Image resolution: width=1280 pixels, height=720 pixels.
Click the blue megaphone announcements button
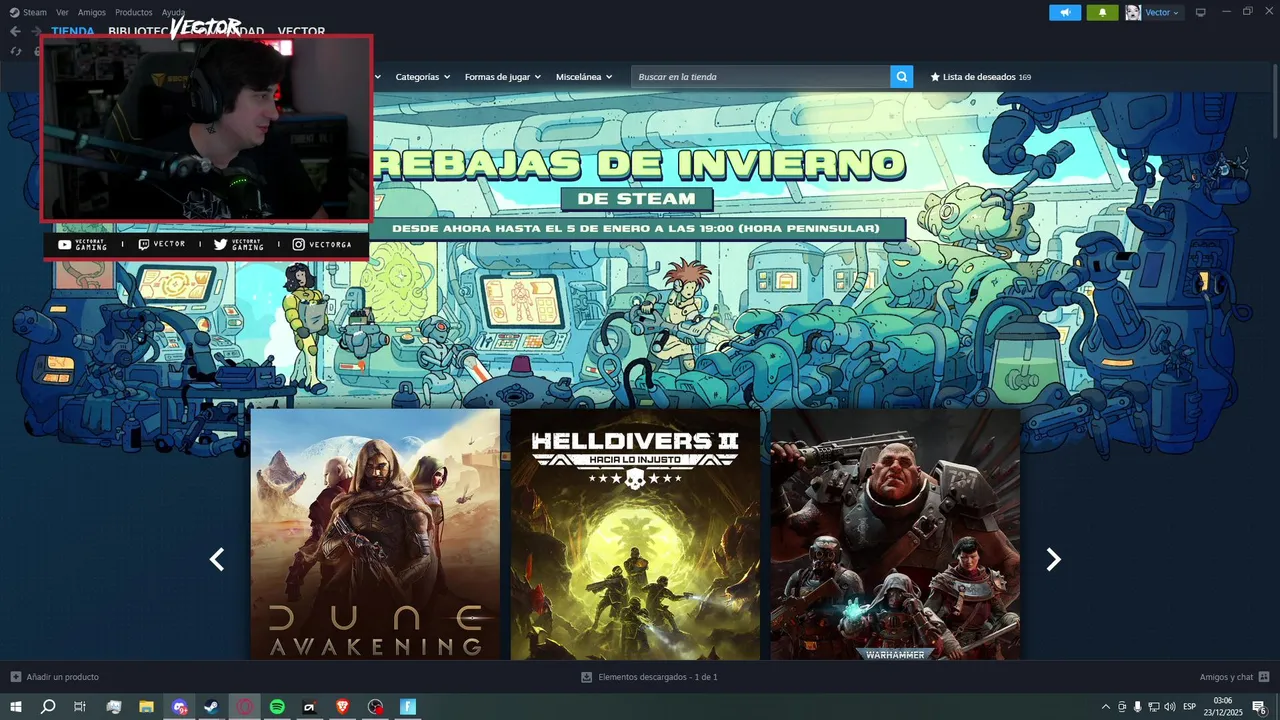[1065, 12]
